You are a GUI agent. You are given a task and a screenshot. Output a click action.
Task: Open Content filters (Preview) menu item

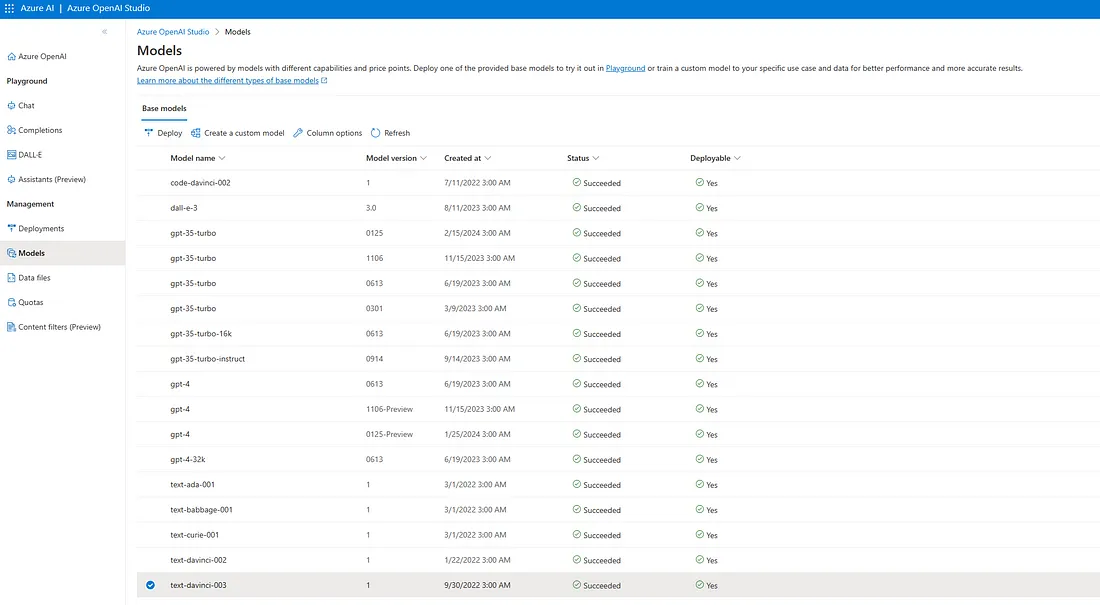click(x=60, y=326)
